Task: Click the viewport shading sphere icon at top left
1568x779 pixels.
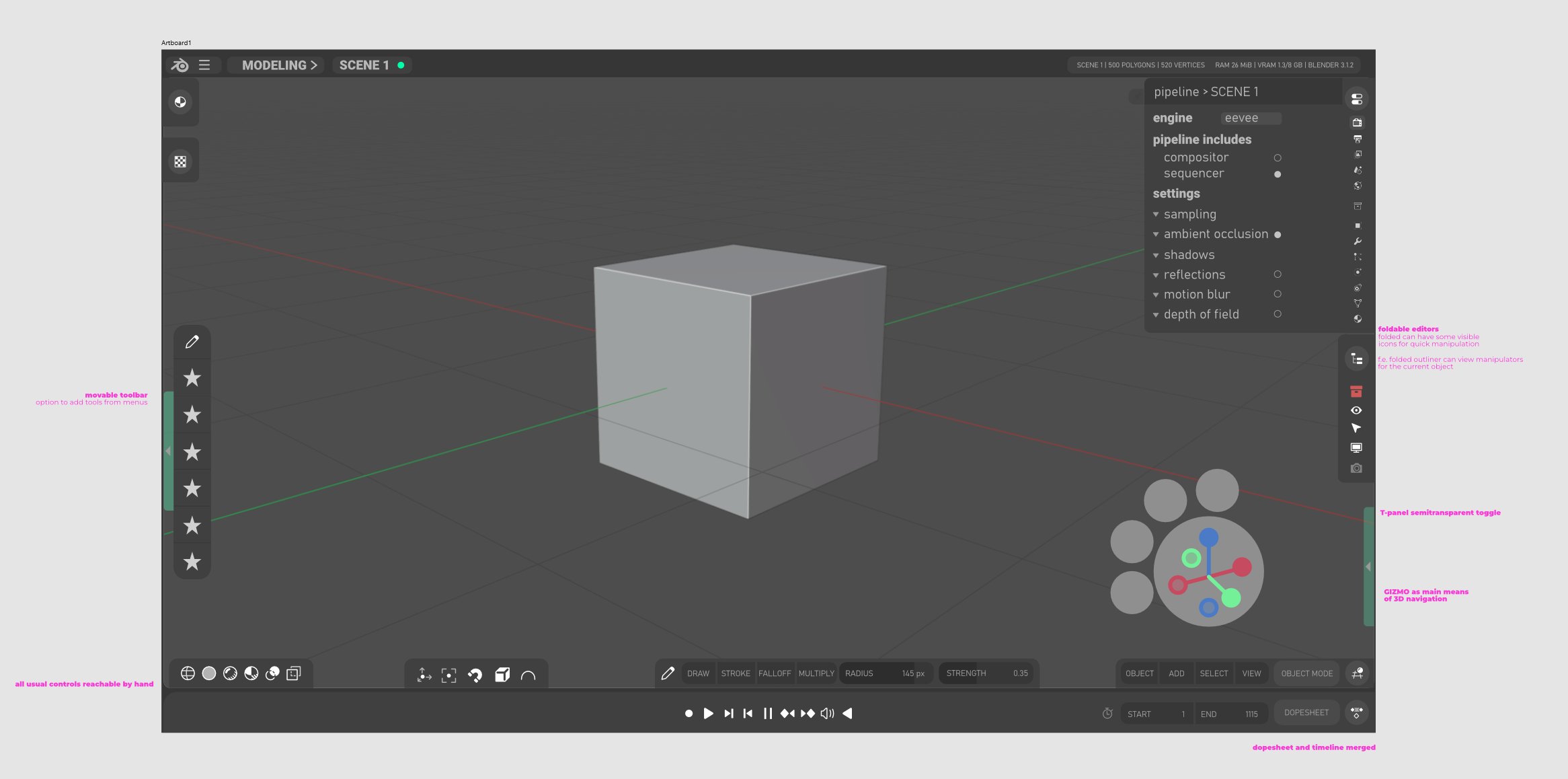Action: [x=180, y=102]
